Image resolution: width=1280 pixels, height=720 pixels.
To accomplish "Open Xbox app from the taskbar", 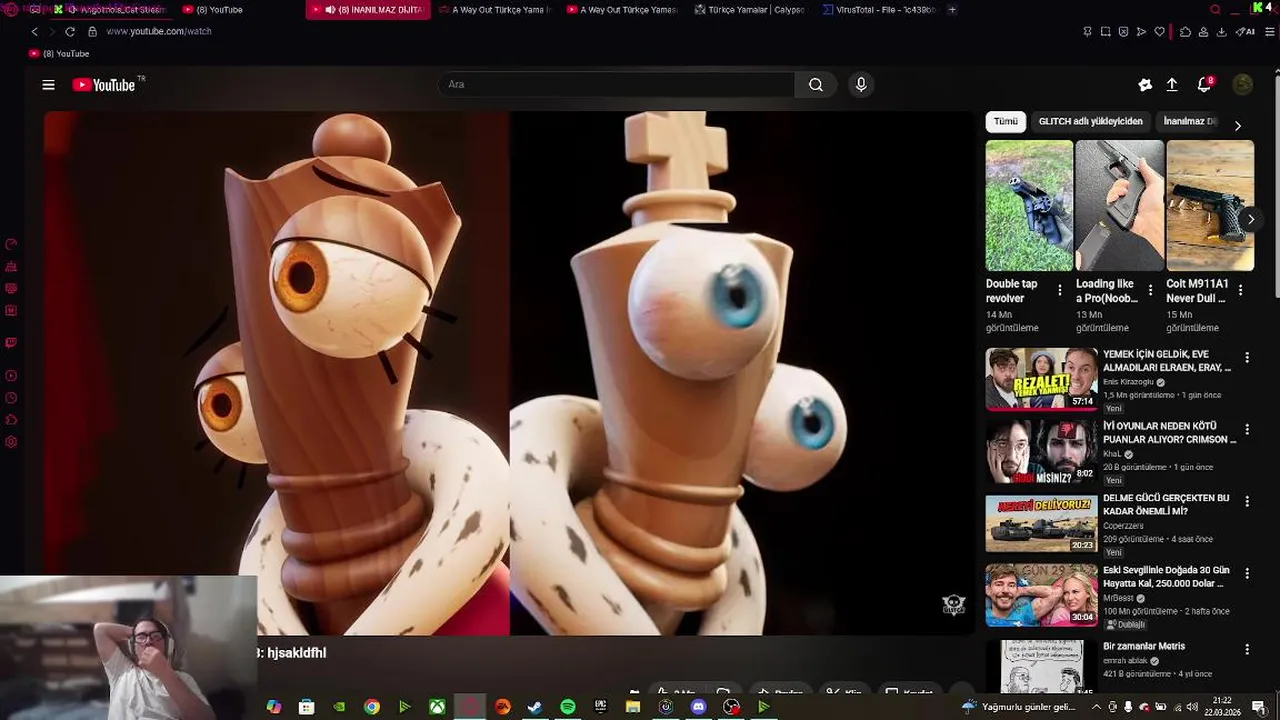I will [437, 707].
